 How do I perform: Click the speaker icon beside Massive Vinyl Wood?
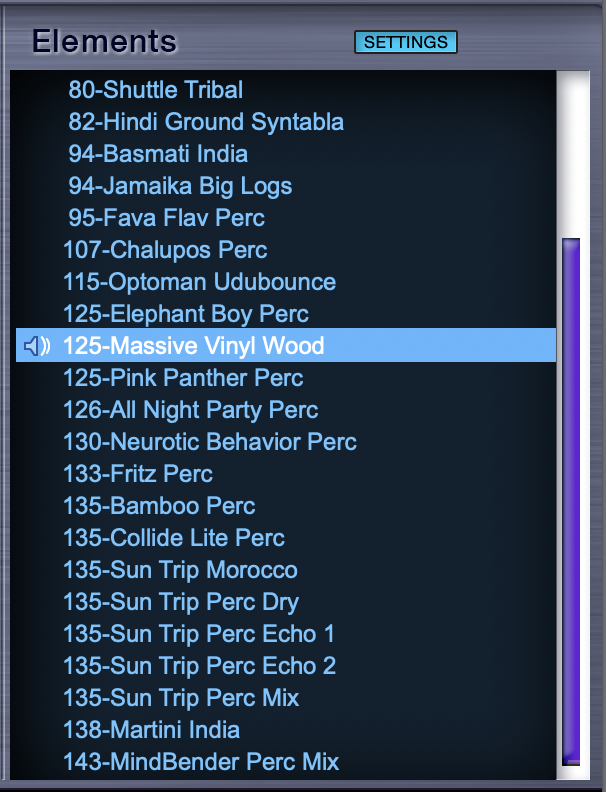36,346
